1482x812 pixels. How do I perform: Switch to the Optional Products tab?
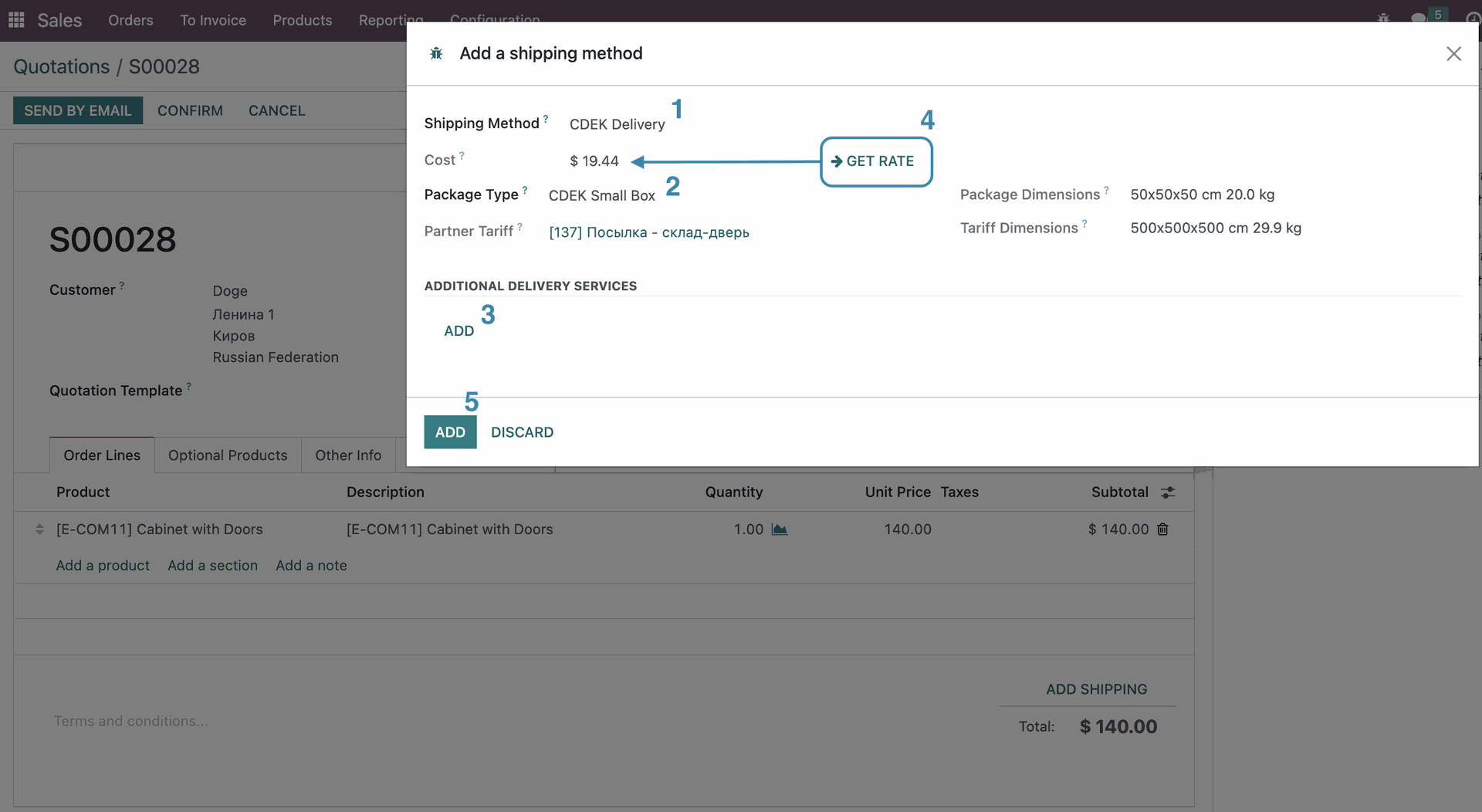point(228,455)
